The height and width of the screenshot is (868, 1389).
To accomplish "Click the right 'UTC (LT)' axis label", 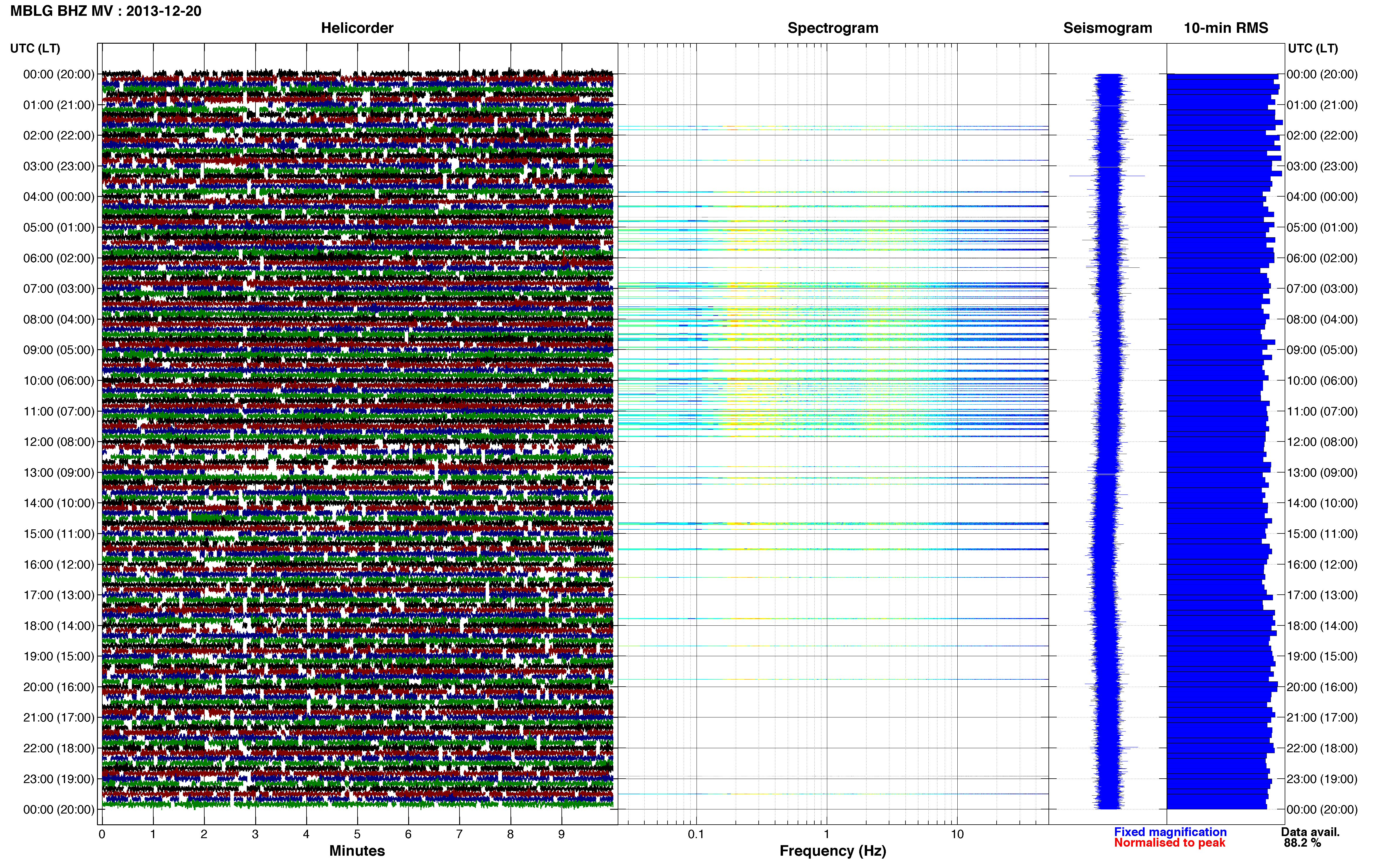I will point(1313,48).
